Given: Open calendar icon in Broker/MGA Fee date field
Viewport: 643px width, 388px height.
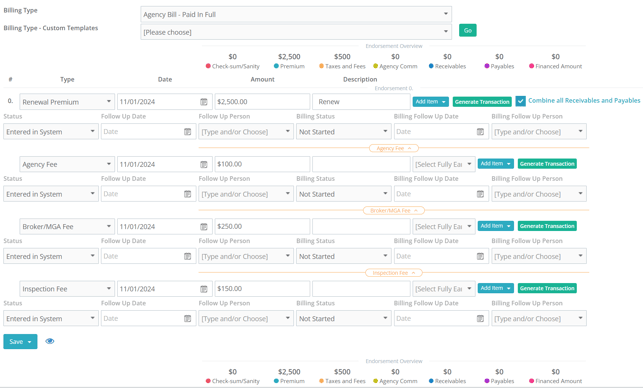Looking at the screenshot, I should click(204, 226).
